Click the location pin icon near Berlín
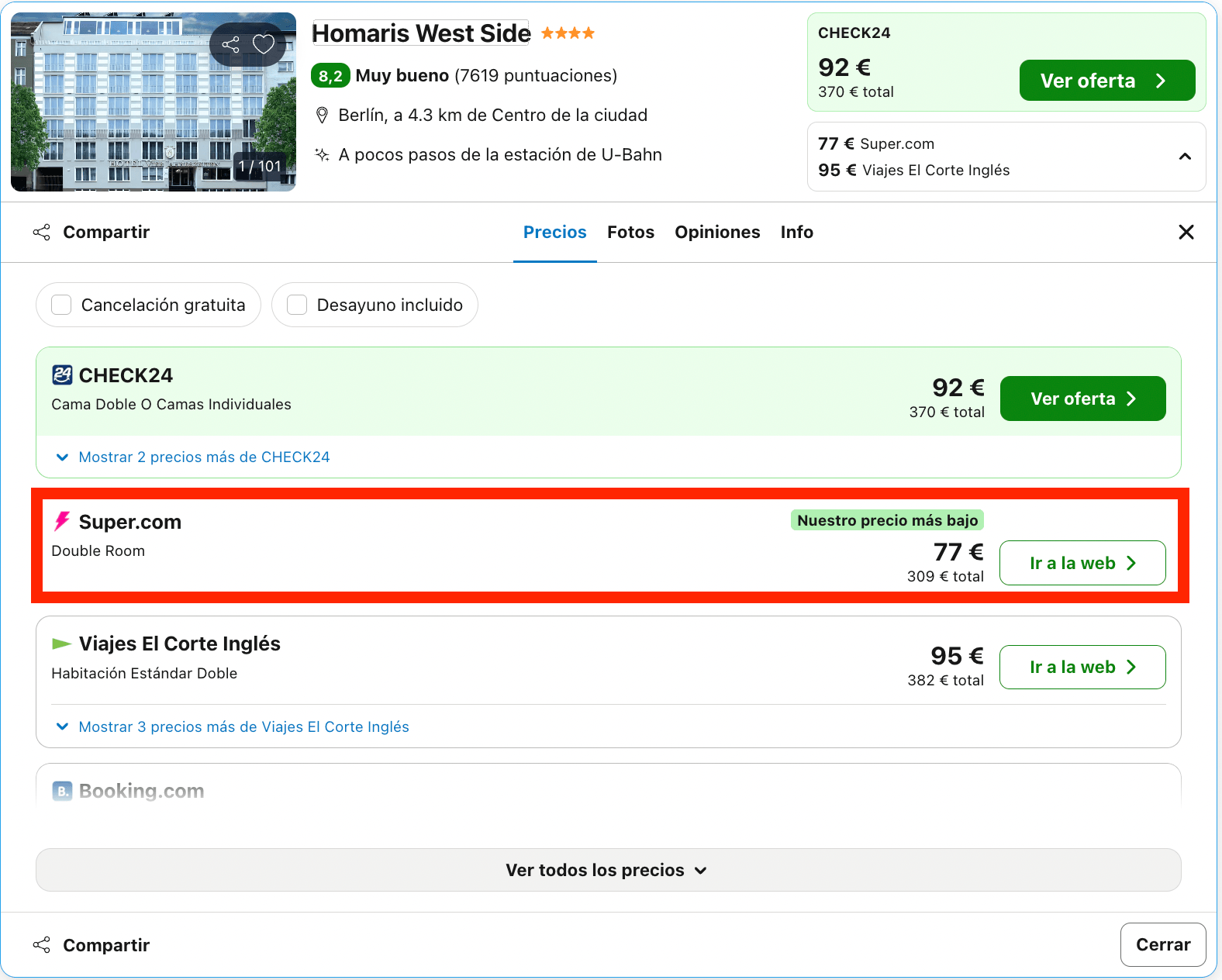This screenshot has width=1222, height=980. coord(322,116)
